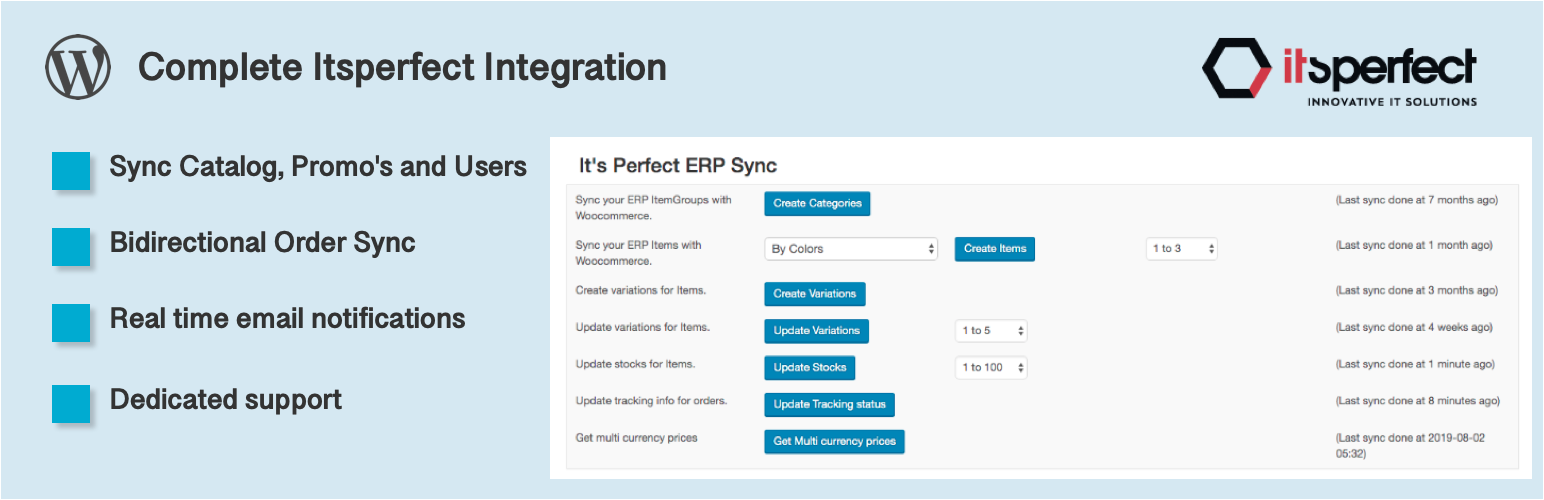Click the Get Multi currency prices button
Image resolution: width=1544 pixels, height=500 pixels.
(834, 441)
